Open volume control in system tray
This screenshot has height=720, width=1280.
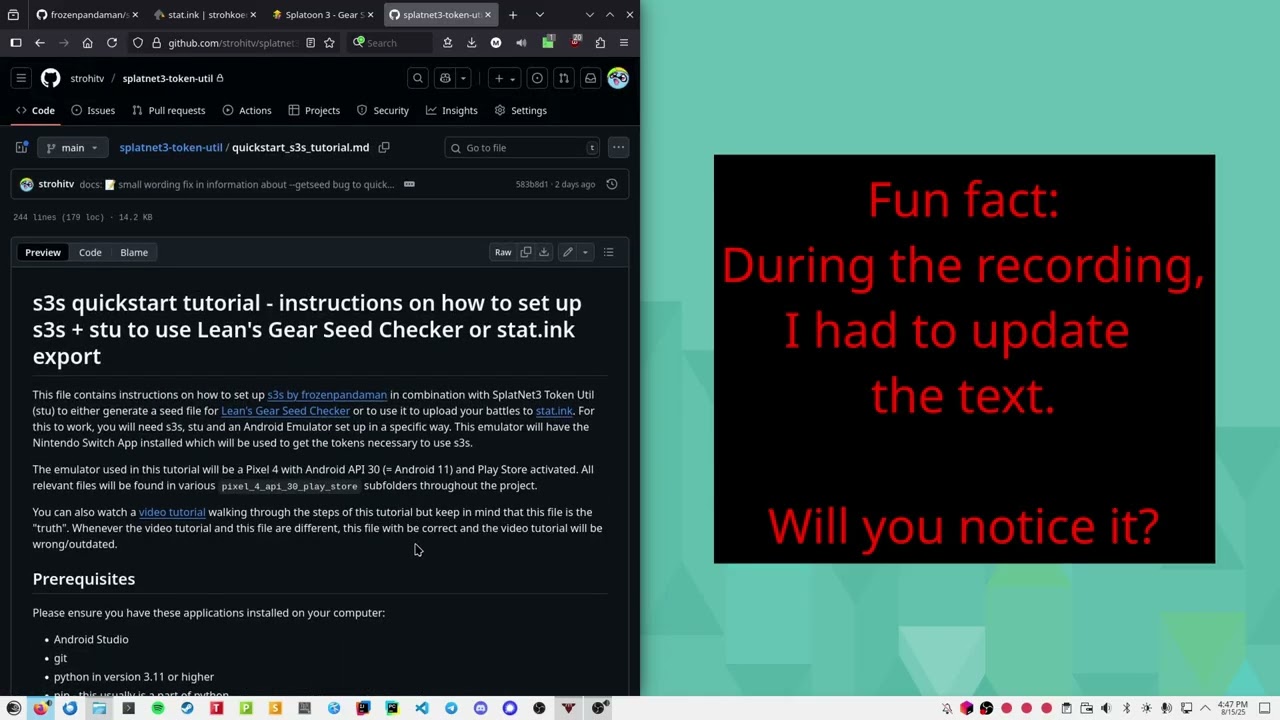point(1106,708)
